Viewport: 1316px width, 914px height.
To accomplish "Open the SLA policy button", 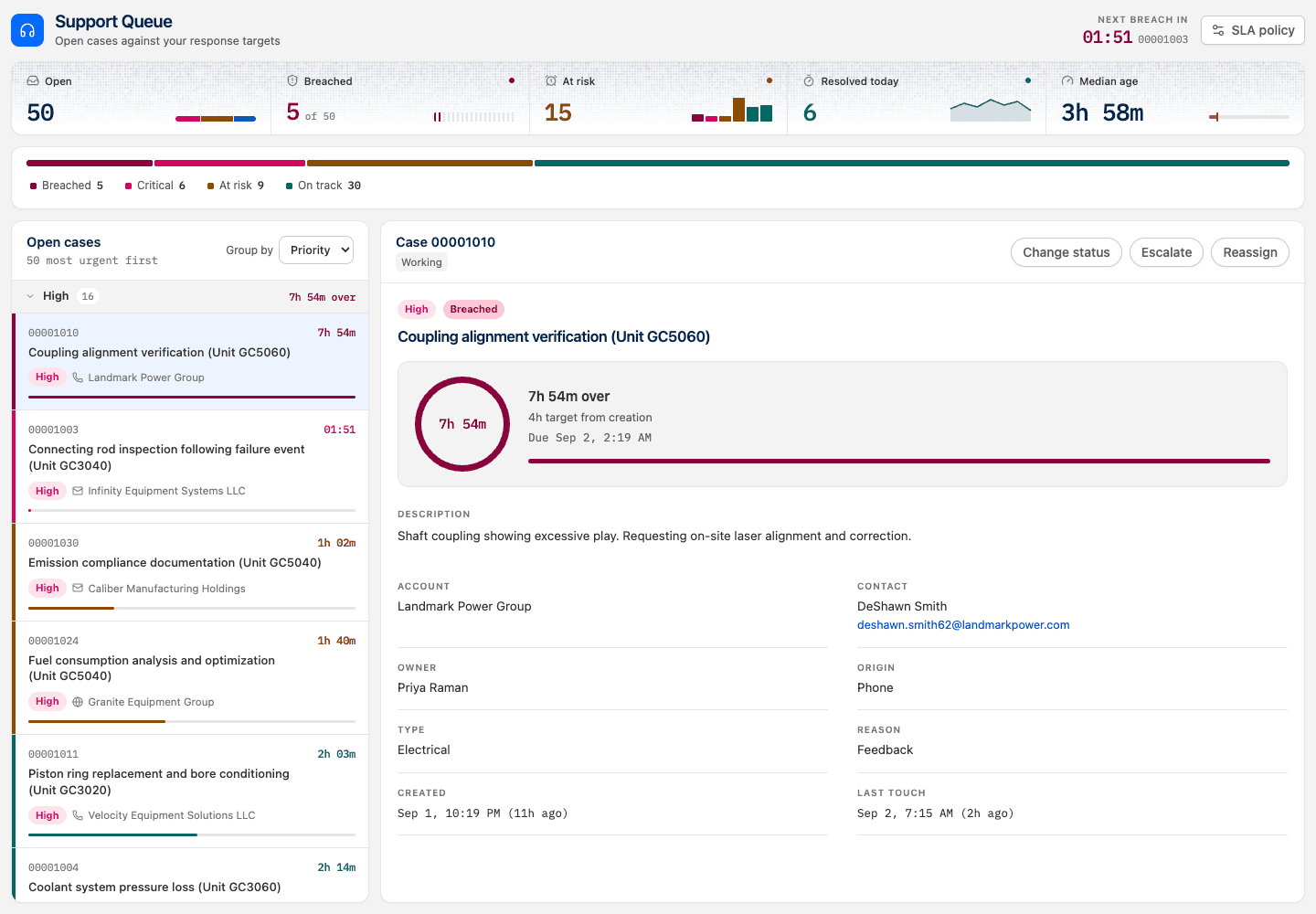I will click(1253, 30).
